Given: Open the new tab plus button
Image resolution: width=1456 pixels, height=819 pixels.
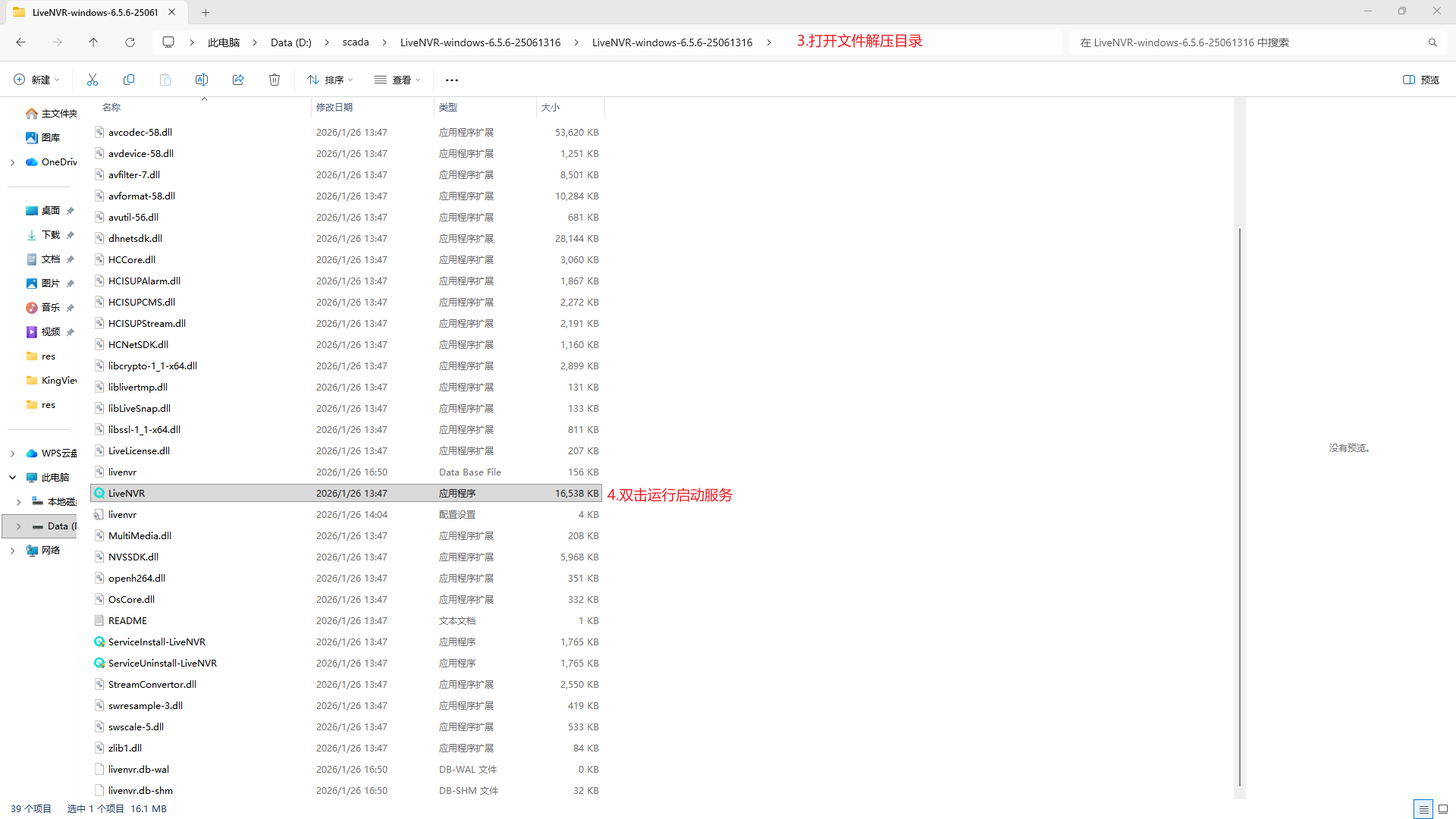Looking at the screenshot, I should coord(206,12).
